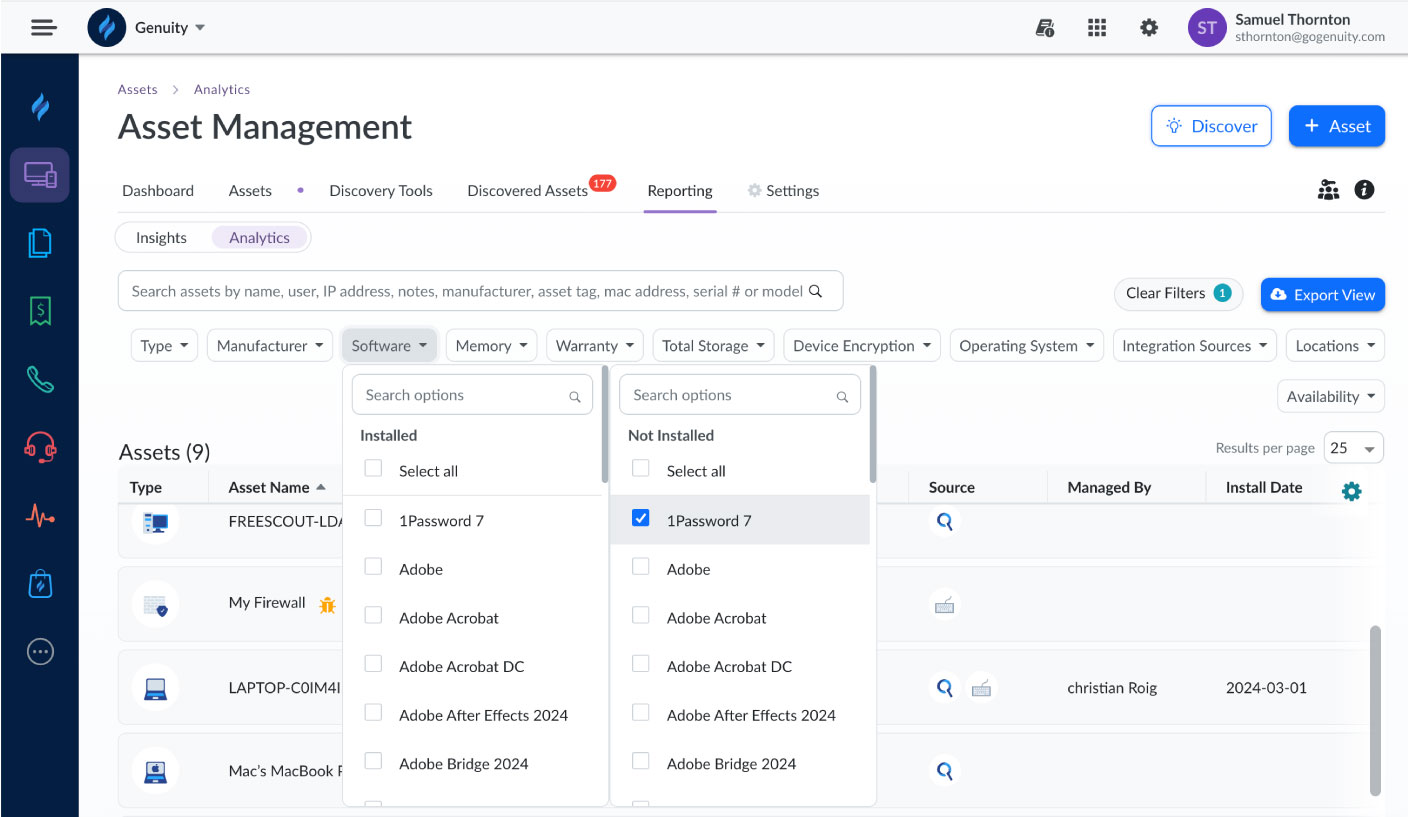Viewport: 1408px width, 817px height.
Task: Sort by the Asset Name column header
Action: pos(277,487)
